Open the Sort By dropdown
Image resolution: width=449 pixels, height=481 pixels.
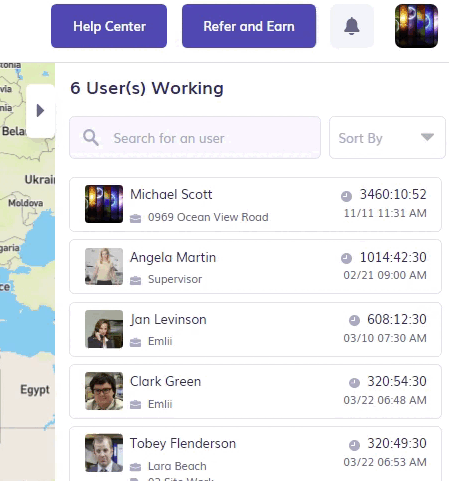pyautogui.click(x=387, y=138)
